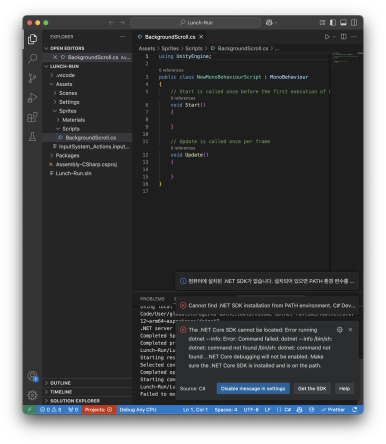Close BackgroundScroll.cs in Open Editors list
The width and height of the screenshot is (386, 444).
(55, 57)
